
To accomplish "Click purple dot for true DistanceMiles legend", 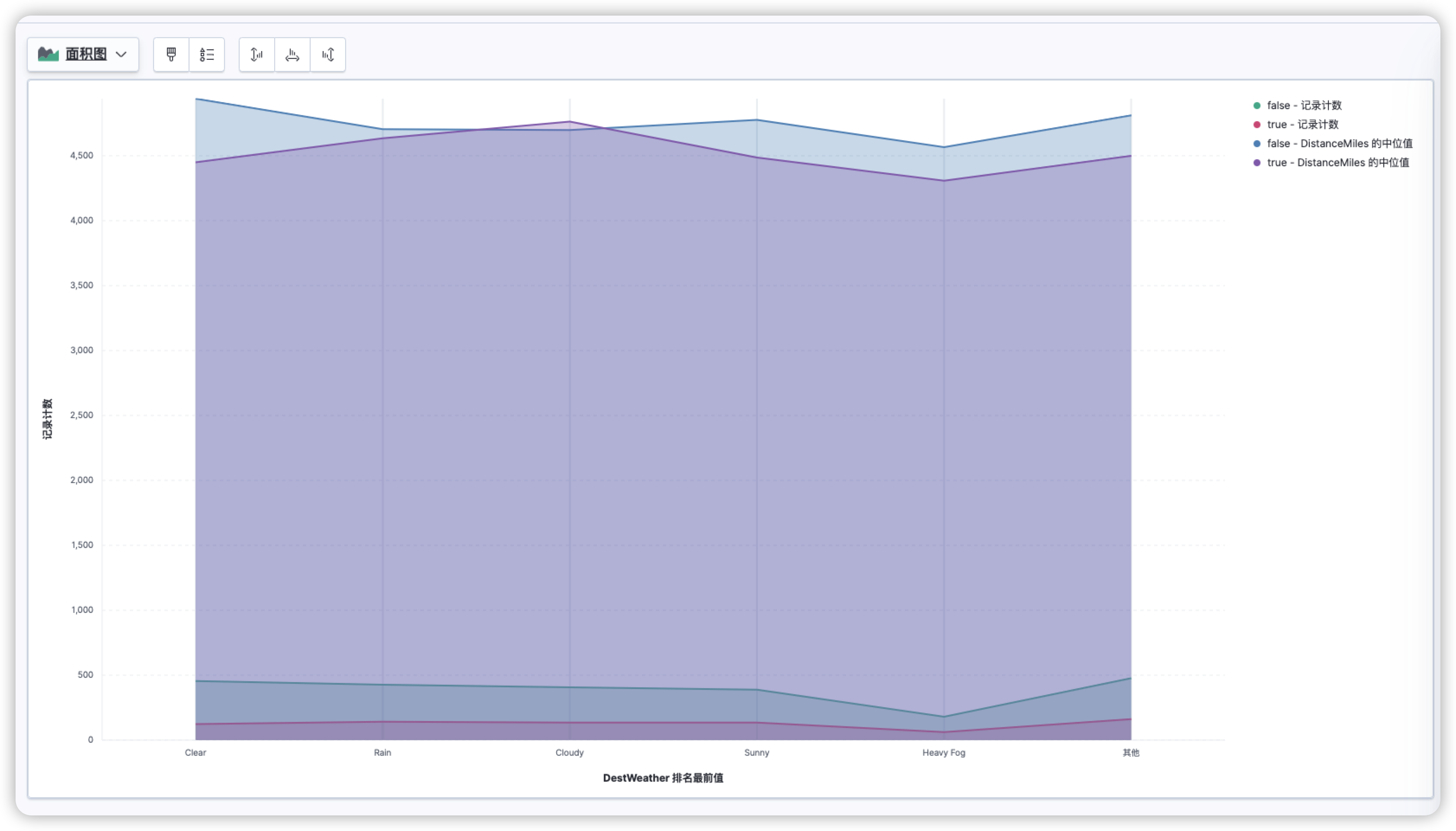I will 1257,163.
